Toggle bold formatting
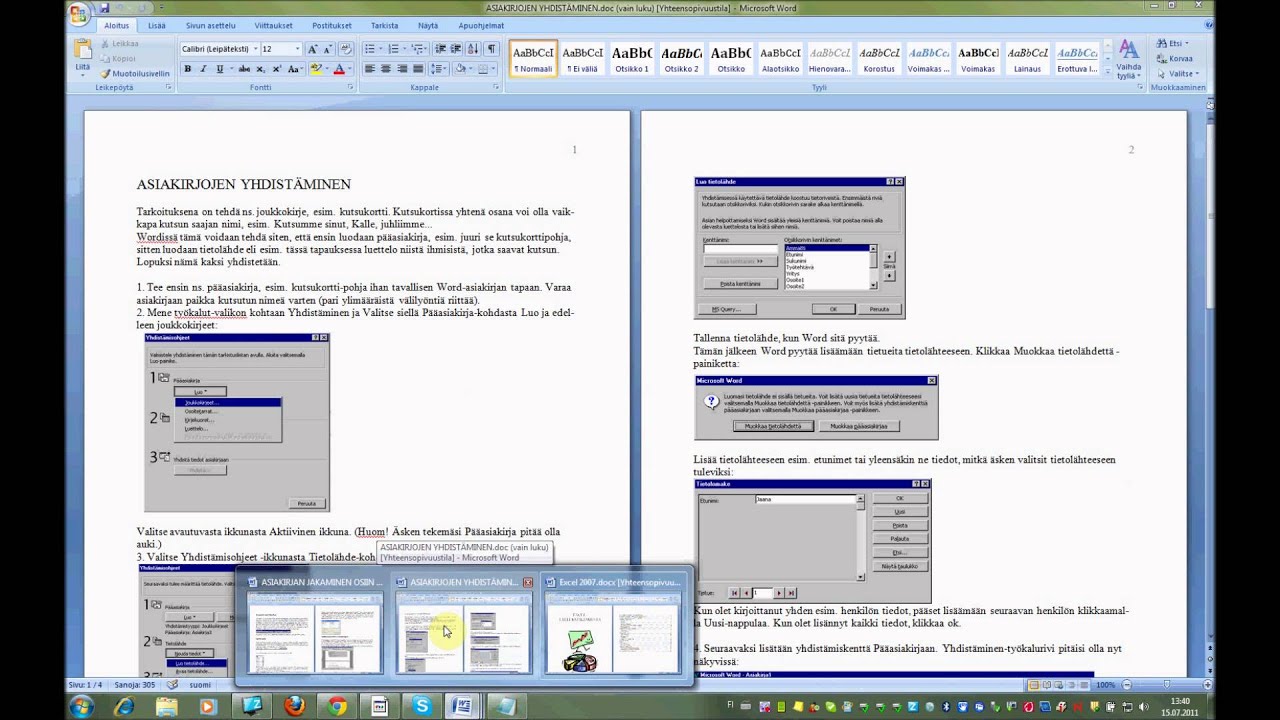1280x720 pixels. click(188, 69)
